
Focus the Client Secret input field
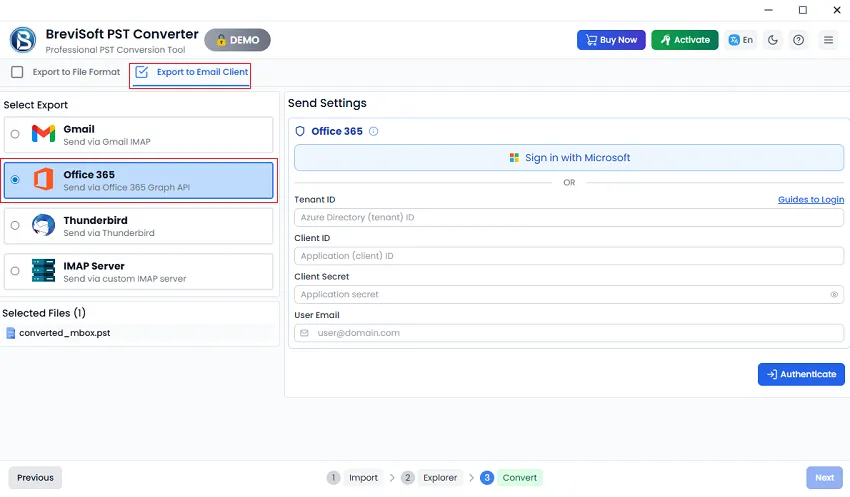click(569, 294)
